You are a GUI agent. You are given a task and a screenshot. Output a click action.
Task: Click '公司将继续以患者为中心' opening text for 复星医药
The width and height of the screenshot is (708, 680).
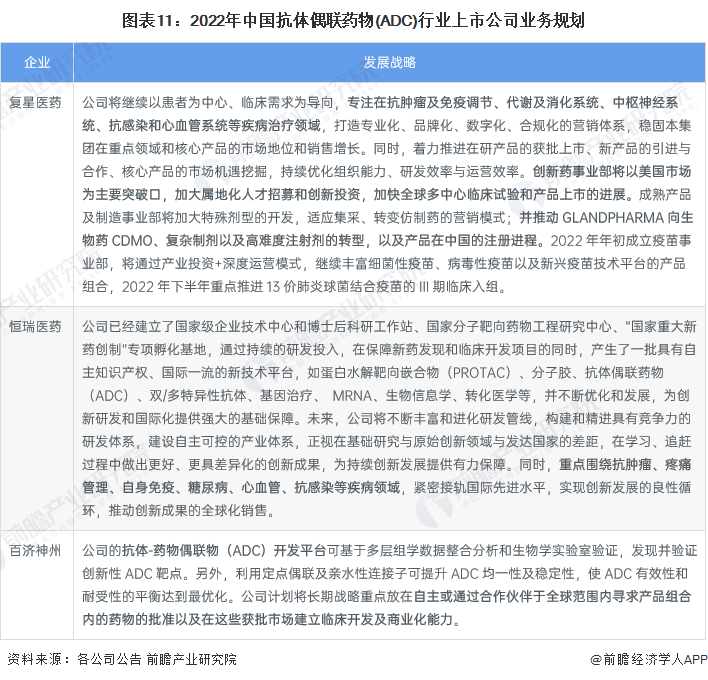(x=155, y=103)
